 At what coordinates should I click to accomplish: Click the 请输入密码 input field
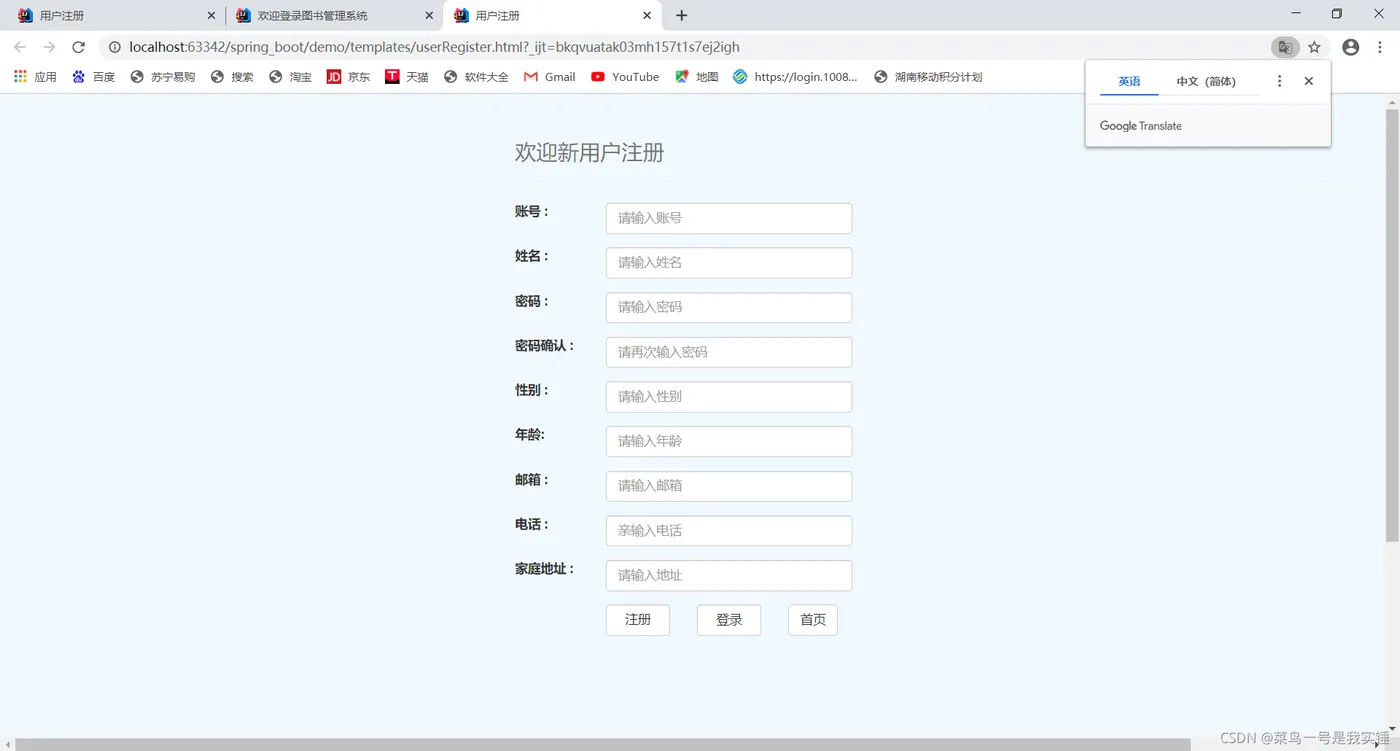click(729, 307)
